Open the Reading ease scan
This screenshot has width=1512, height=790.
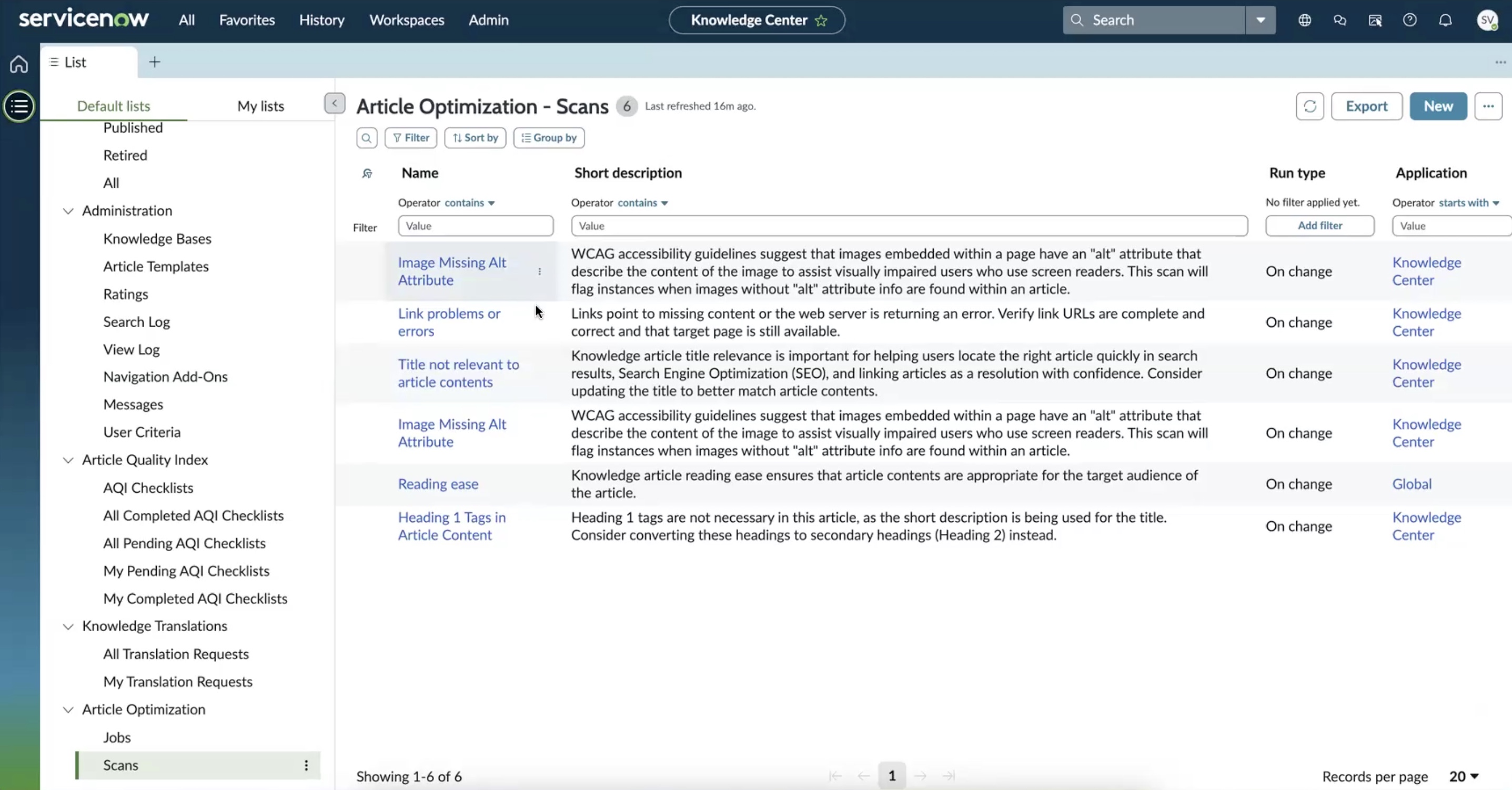[x=438, y=484]
